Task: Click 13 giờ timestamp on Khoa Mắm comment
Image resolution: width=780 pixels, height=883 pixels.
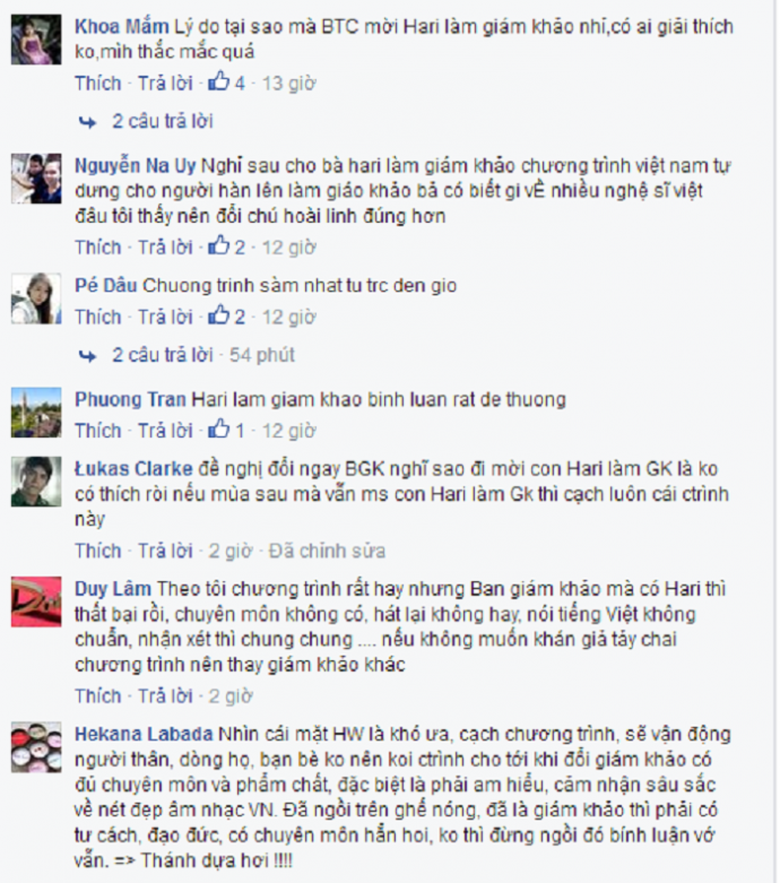Action: click(x=289, y=83)
